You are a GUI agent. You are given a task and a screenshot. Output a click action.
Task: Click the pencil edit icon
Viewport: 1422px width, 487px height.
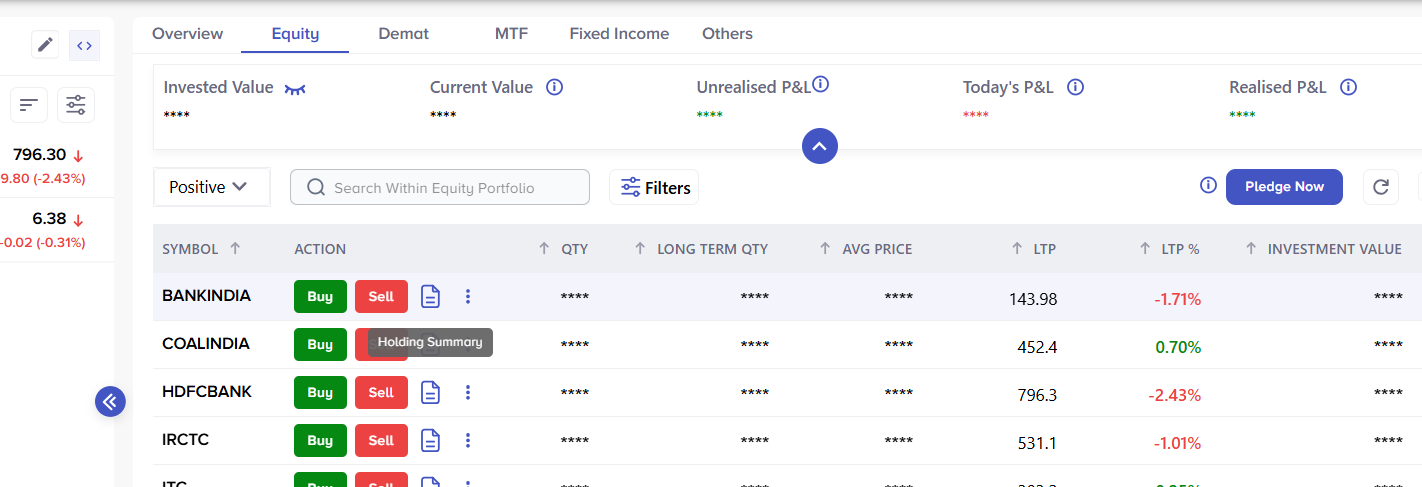(45, 45)
